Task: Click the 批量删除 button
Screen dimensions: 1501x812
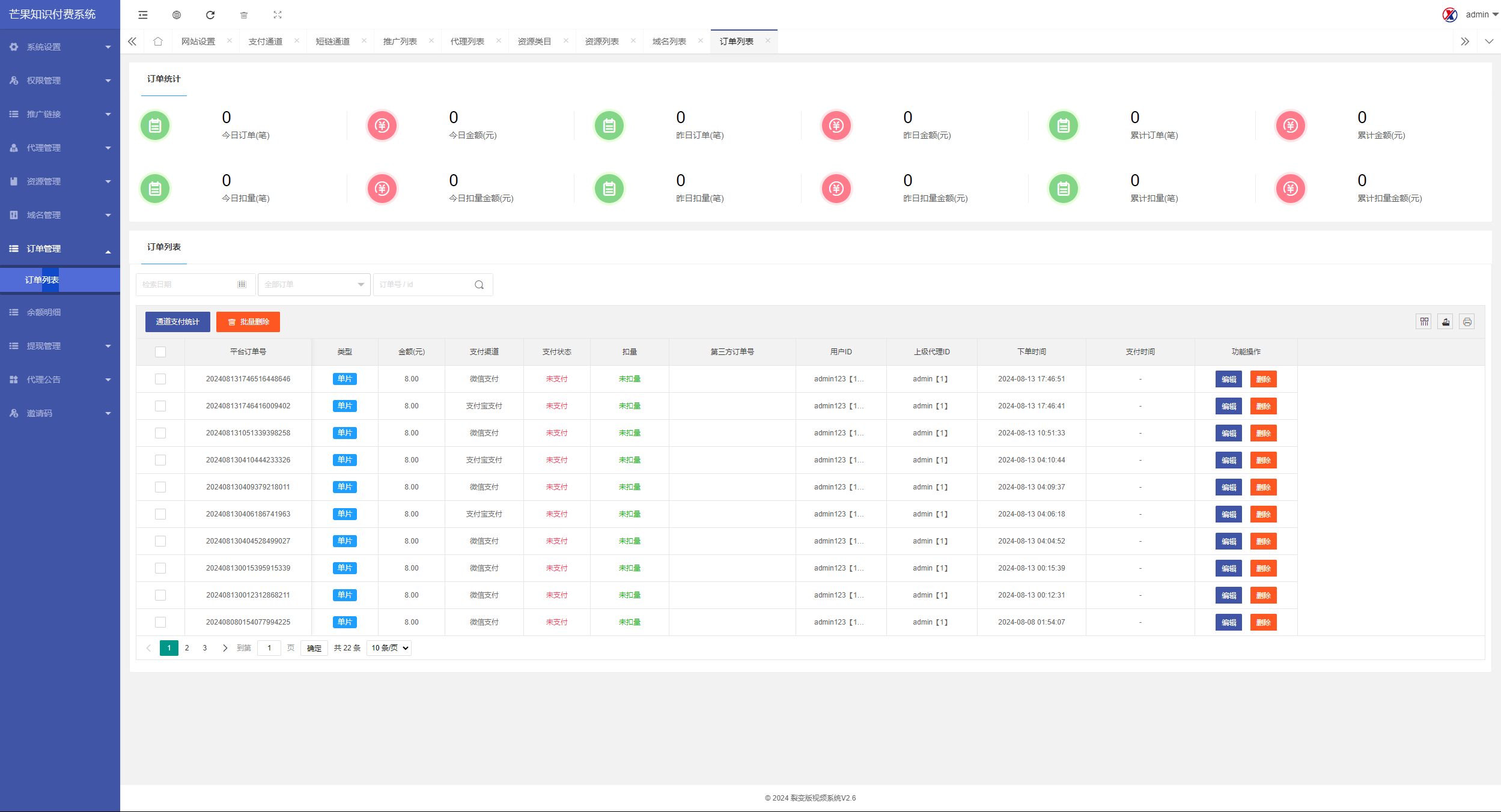Action: pyautogui.click(x=248, y=322)
